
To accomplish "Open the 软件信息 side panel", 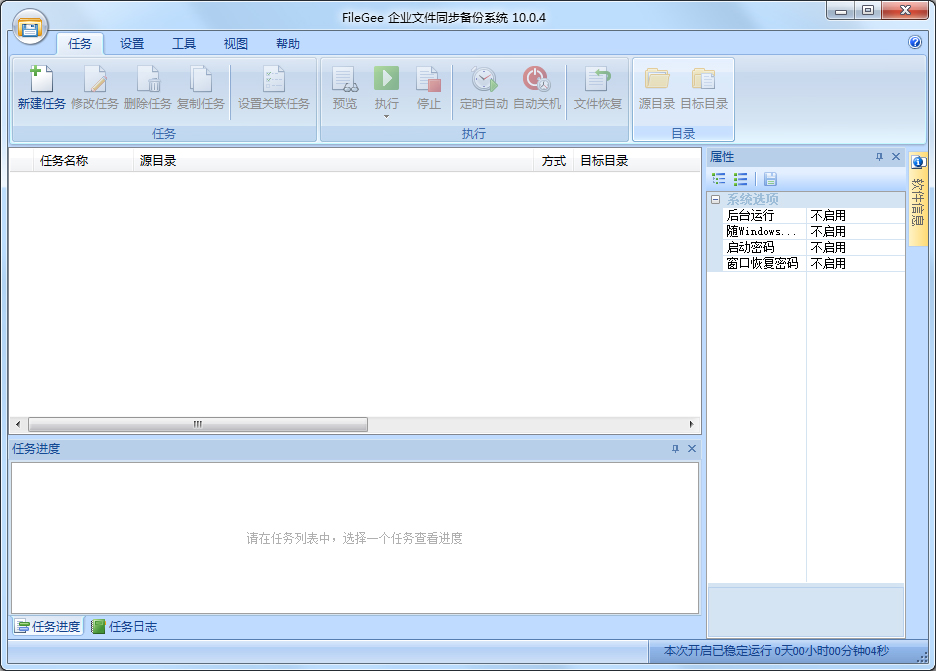I will pyautogui.click(x=919, y=200).
